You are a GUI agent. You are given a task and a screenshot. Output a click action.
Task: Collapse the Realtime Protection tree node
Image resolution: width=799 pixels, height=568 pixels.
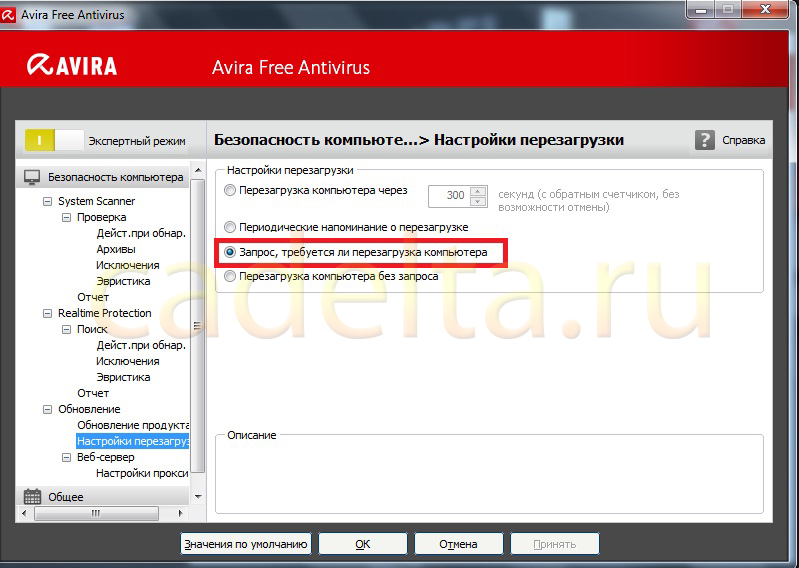(x=47, y=313)
